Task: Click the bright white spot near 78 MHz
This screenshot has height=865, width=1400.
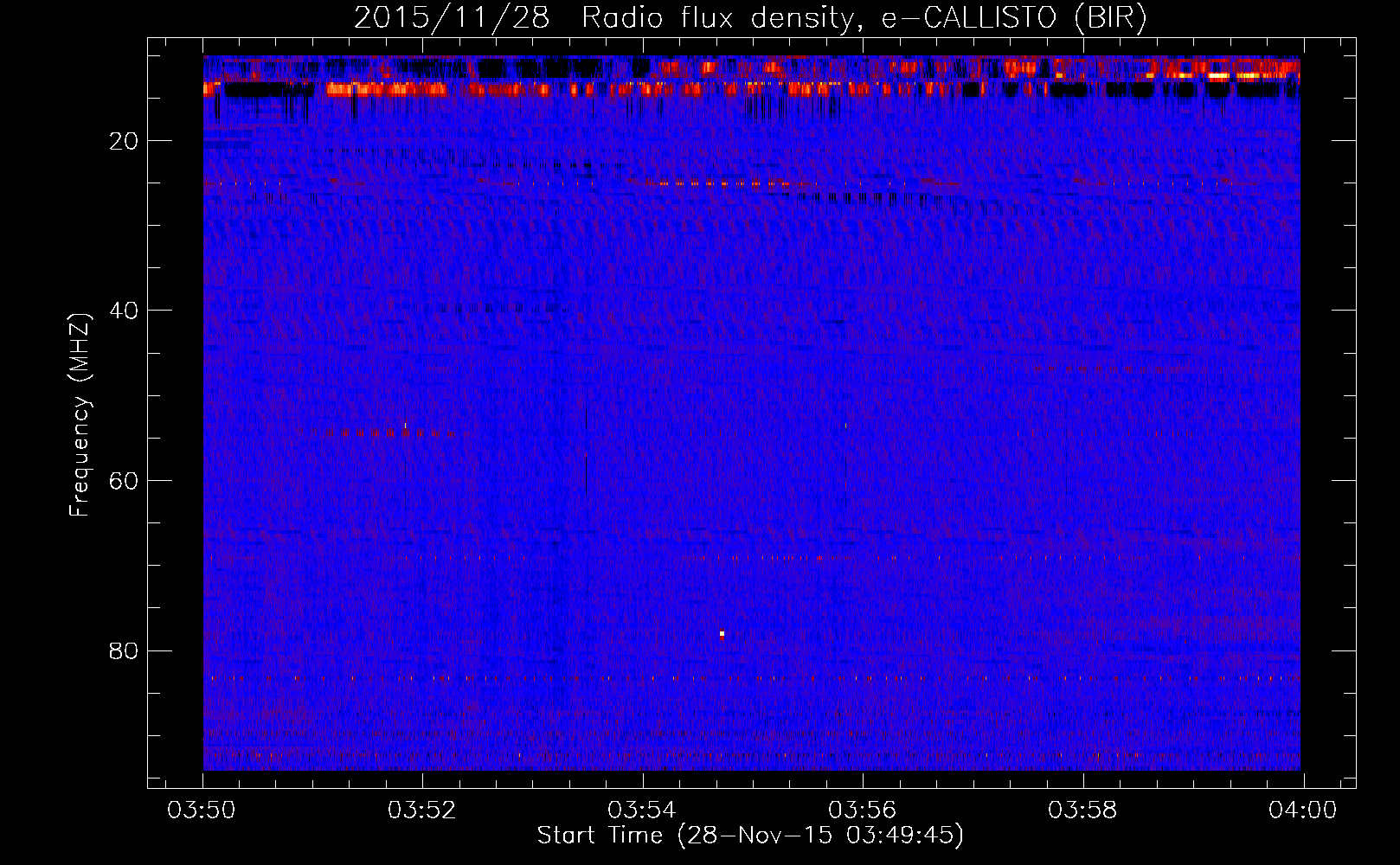Action: pos(722,634)
